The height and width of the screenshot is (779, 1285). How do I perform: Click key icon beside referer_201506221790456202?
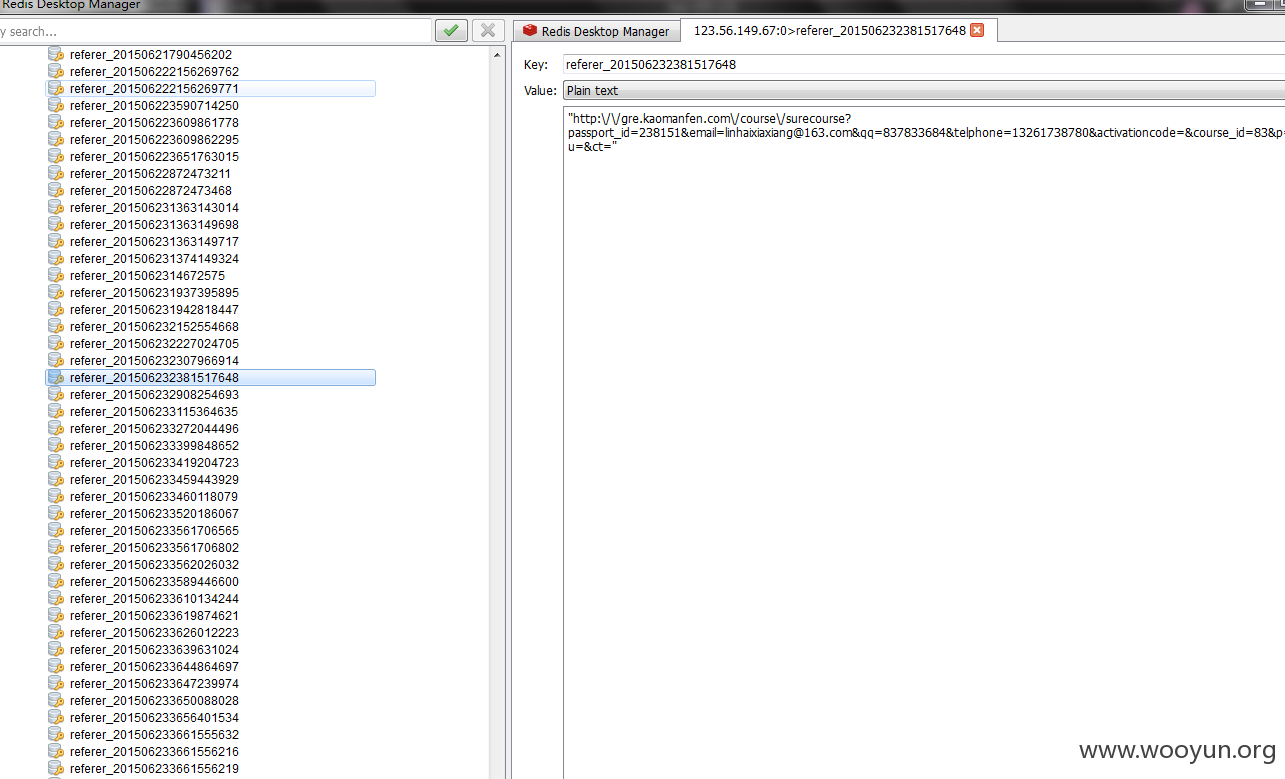[56, 55]
